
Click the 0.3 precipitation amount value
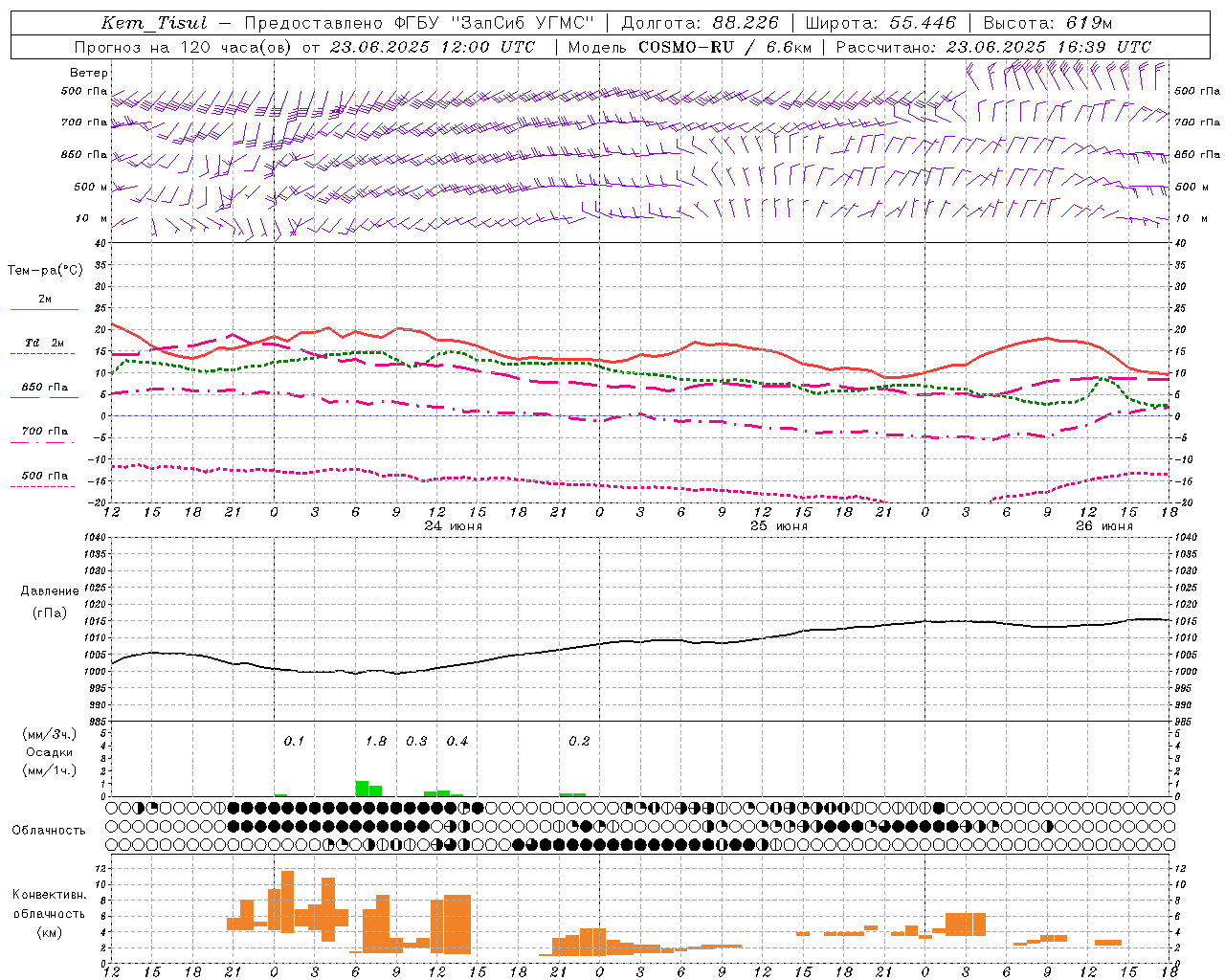click(x=416, y=742)
